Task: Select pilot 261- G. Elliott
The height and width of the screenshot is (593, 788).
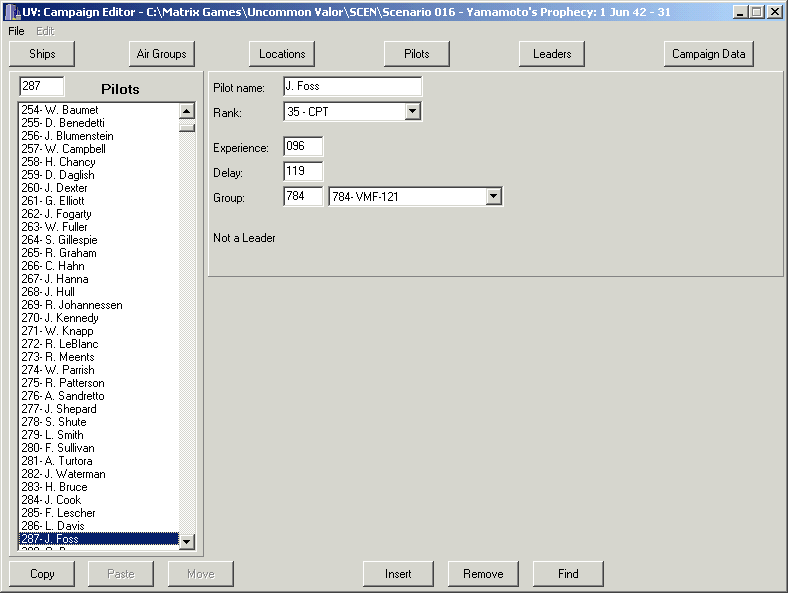Action: (99, 201)
